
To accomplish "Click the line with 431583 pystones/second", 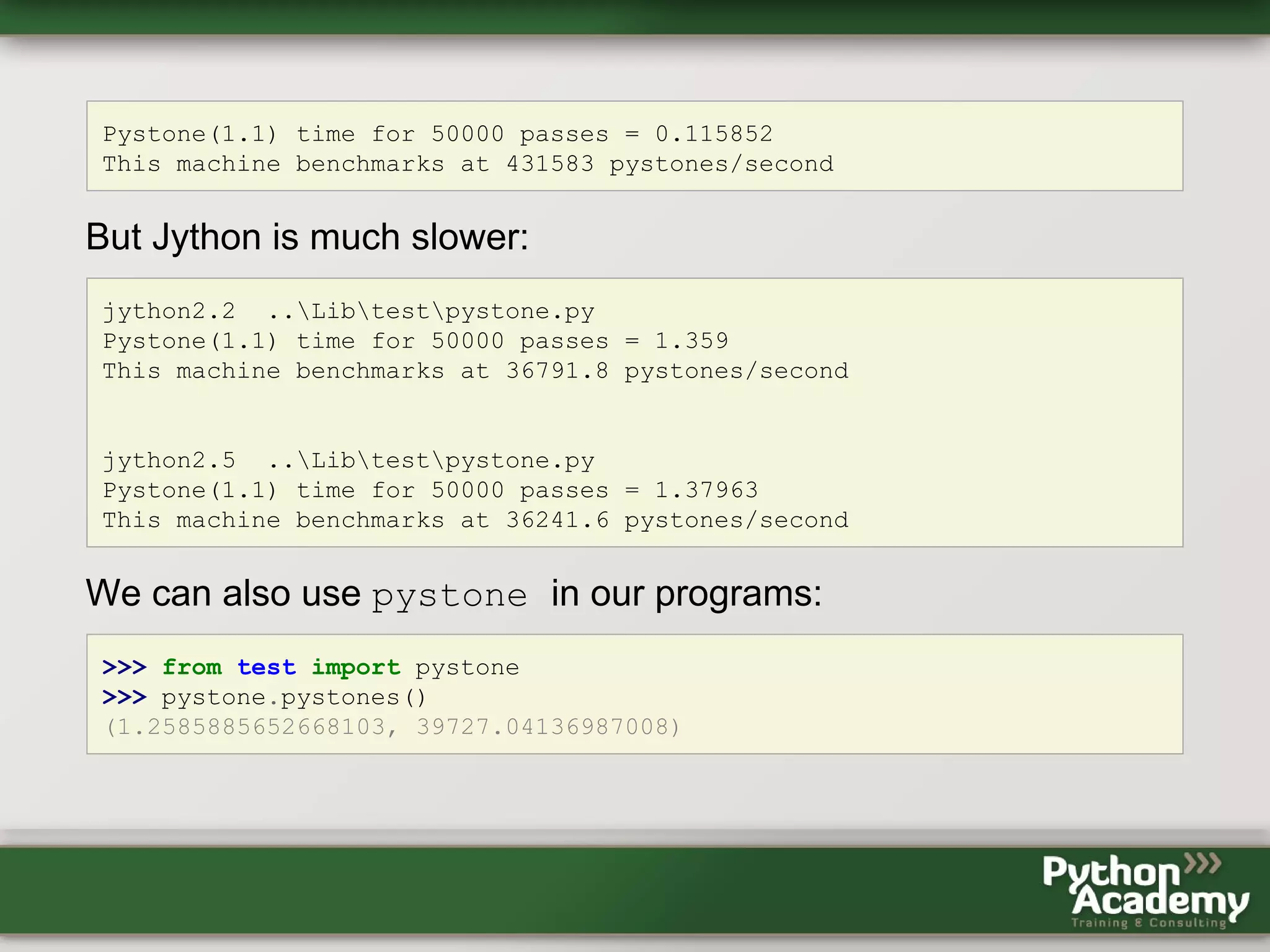I will coord(468,164).
